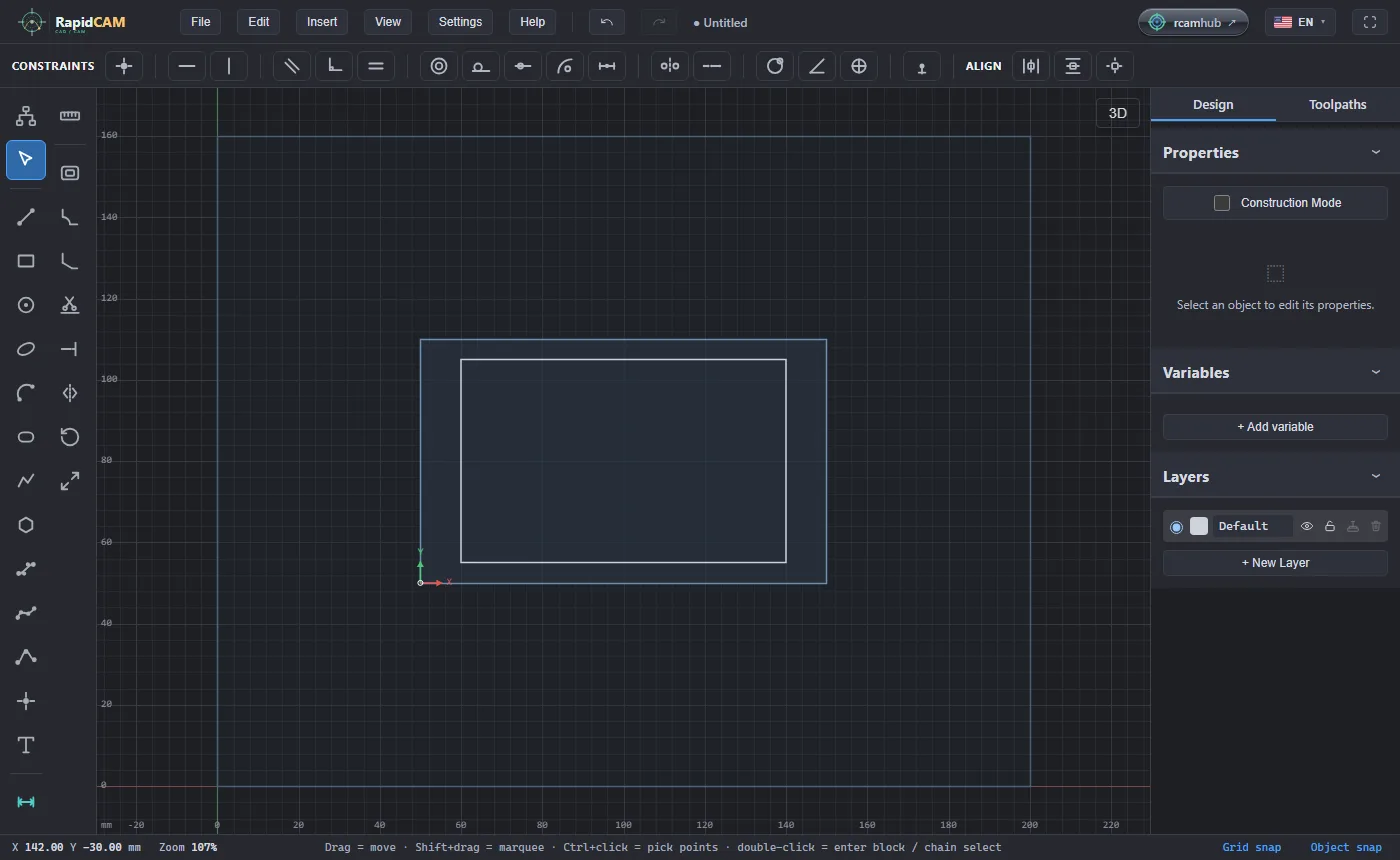Click the + New Layer button

pyautogui.click(x=1275, y=563)
